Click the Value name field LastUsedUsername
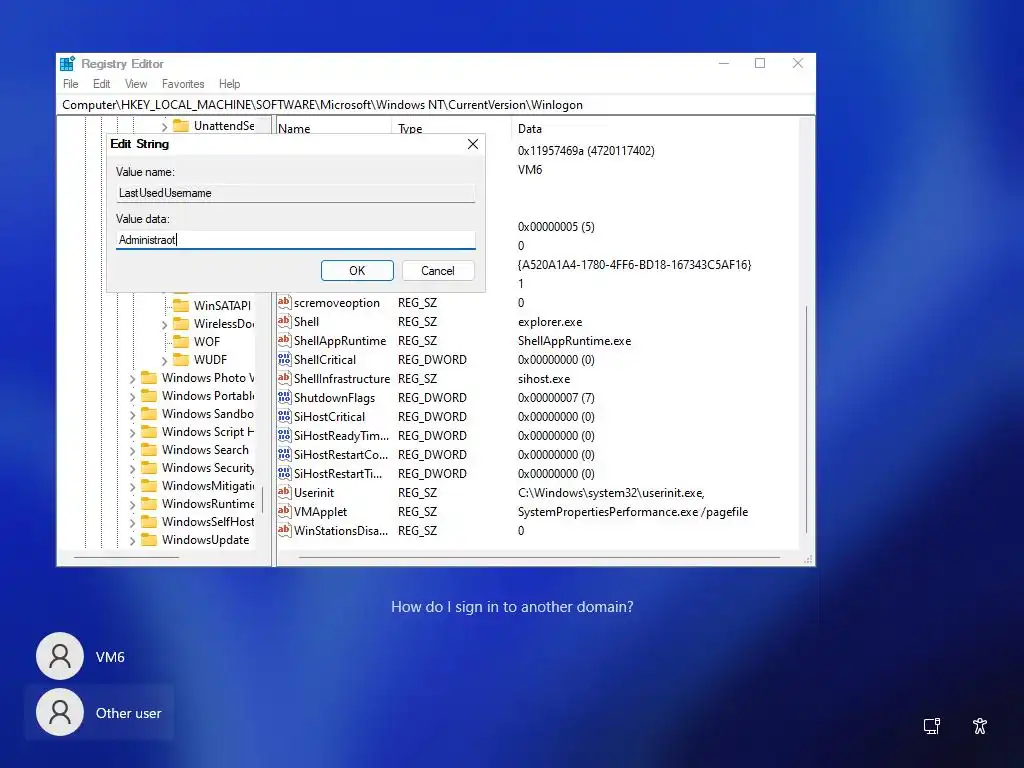The width and height of the screenshot is (1024, 768). tap(296, 193)
